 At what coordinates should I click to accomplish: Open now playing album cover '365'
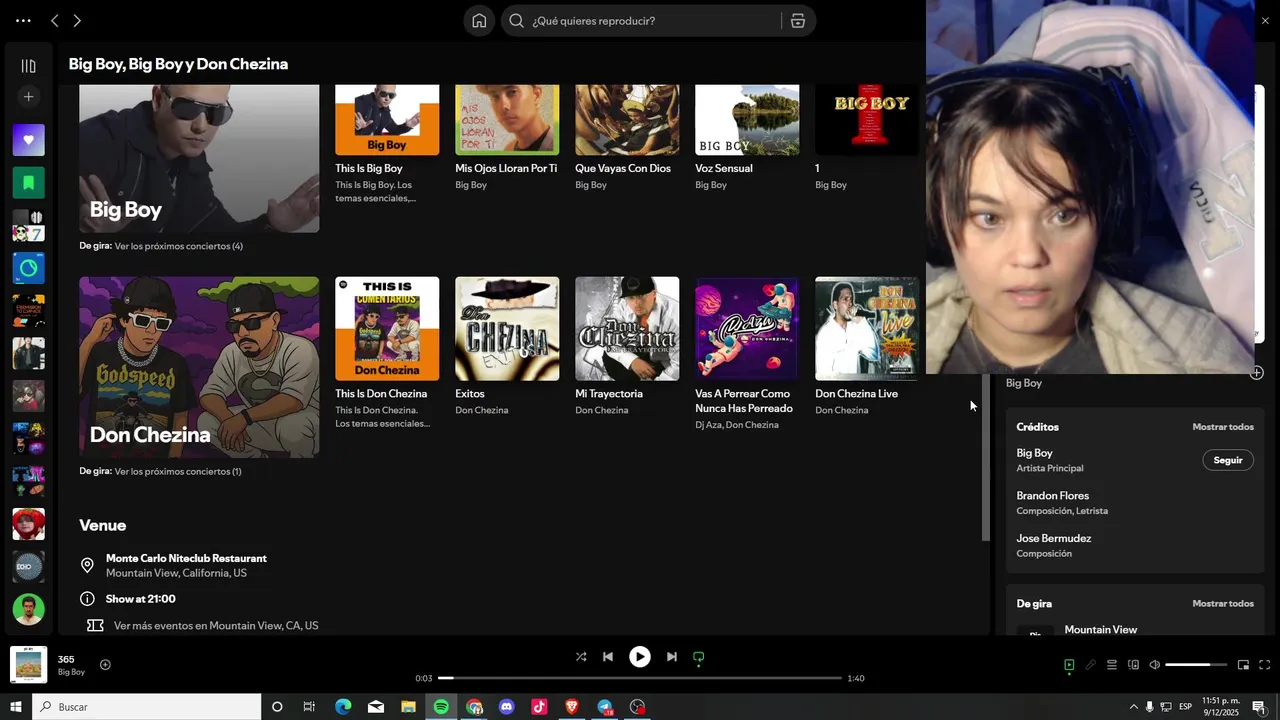(x=28, y=665)
